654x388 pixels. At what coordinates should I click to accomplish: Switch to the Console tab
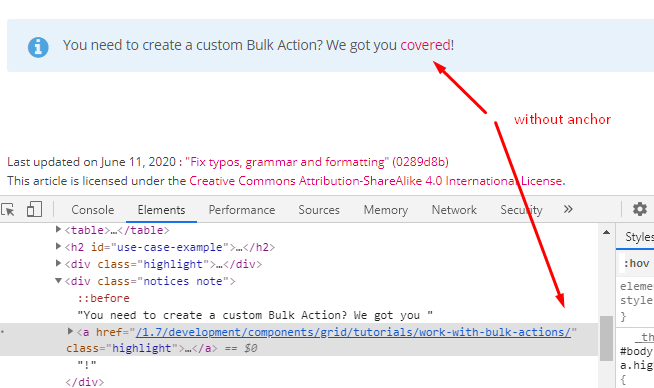pyautogui.click(x=93, y=210)
